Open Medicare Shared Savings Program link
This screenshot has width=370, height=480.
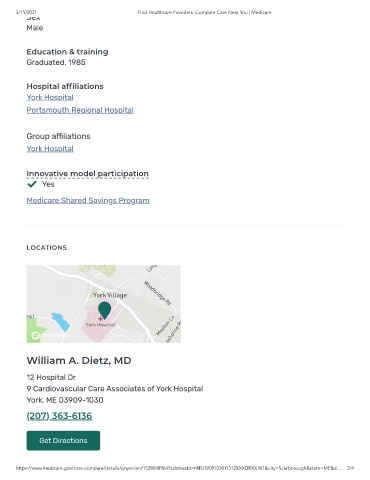[x=88, y=200]
